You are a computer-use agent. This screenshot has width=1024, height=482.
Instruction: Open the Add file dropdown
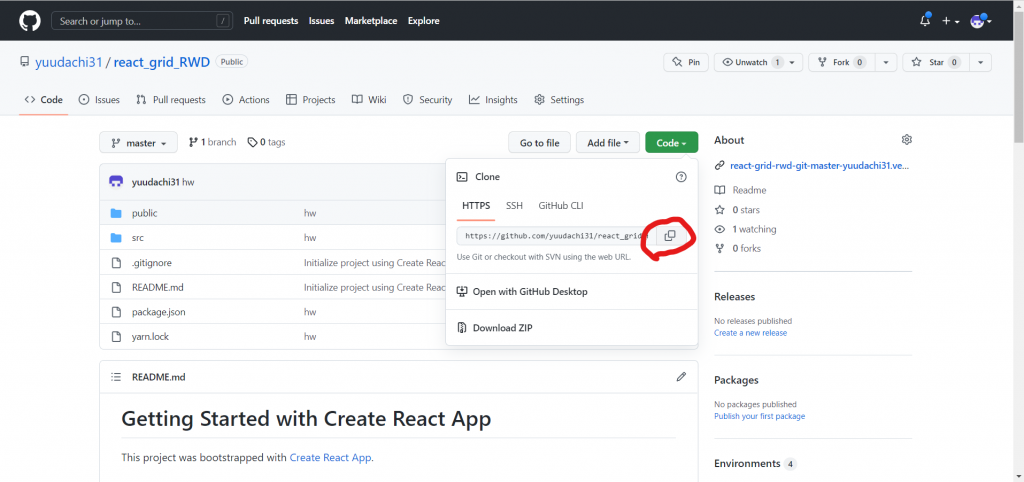tap(608, 142)
